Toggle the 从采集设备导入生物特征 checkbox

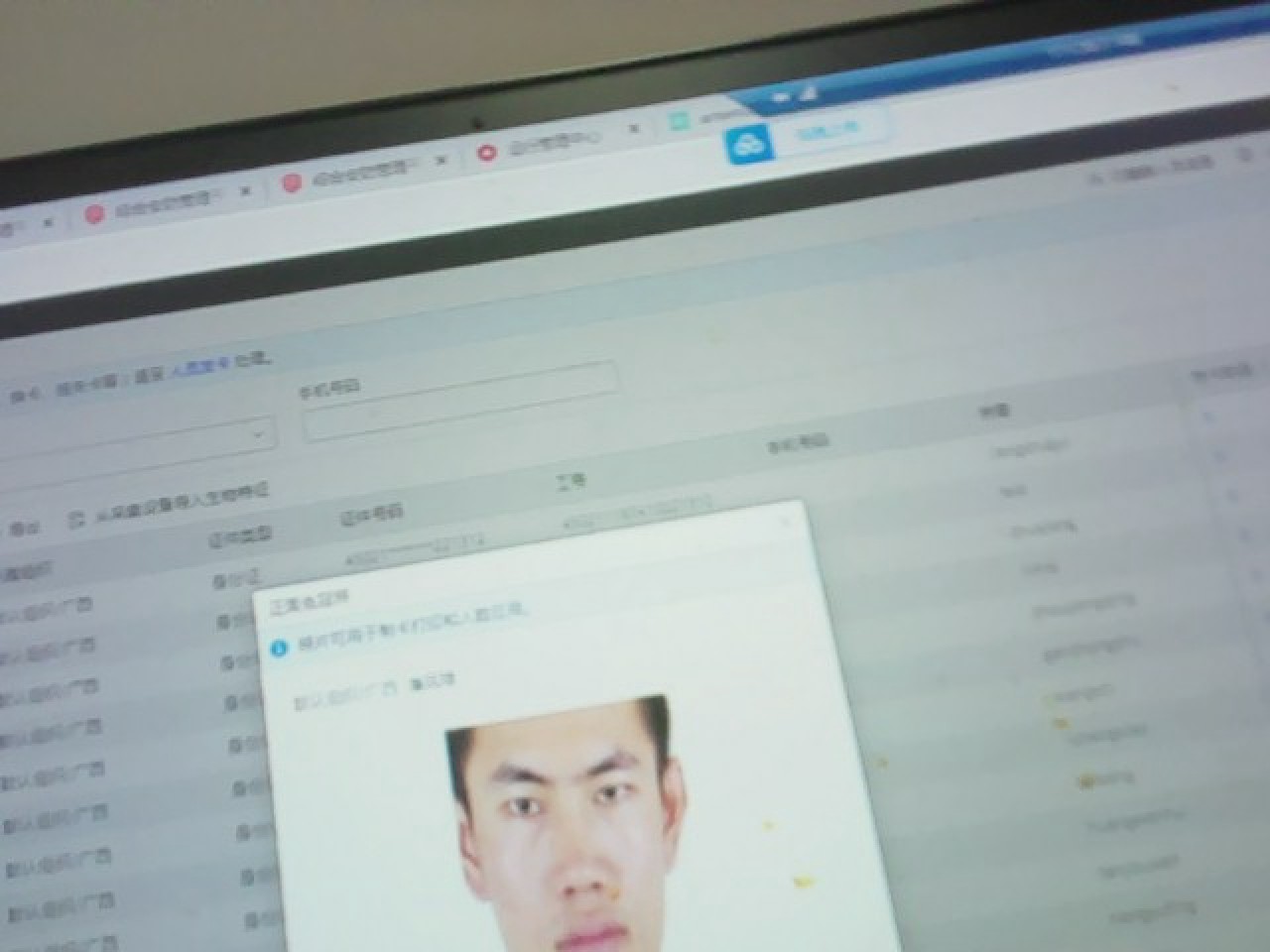click(x=77, y=519)
